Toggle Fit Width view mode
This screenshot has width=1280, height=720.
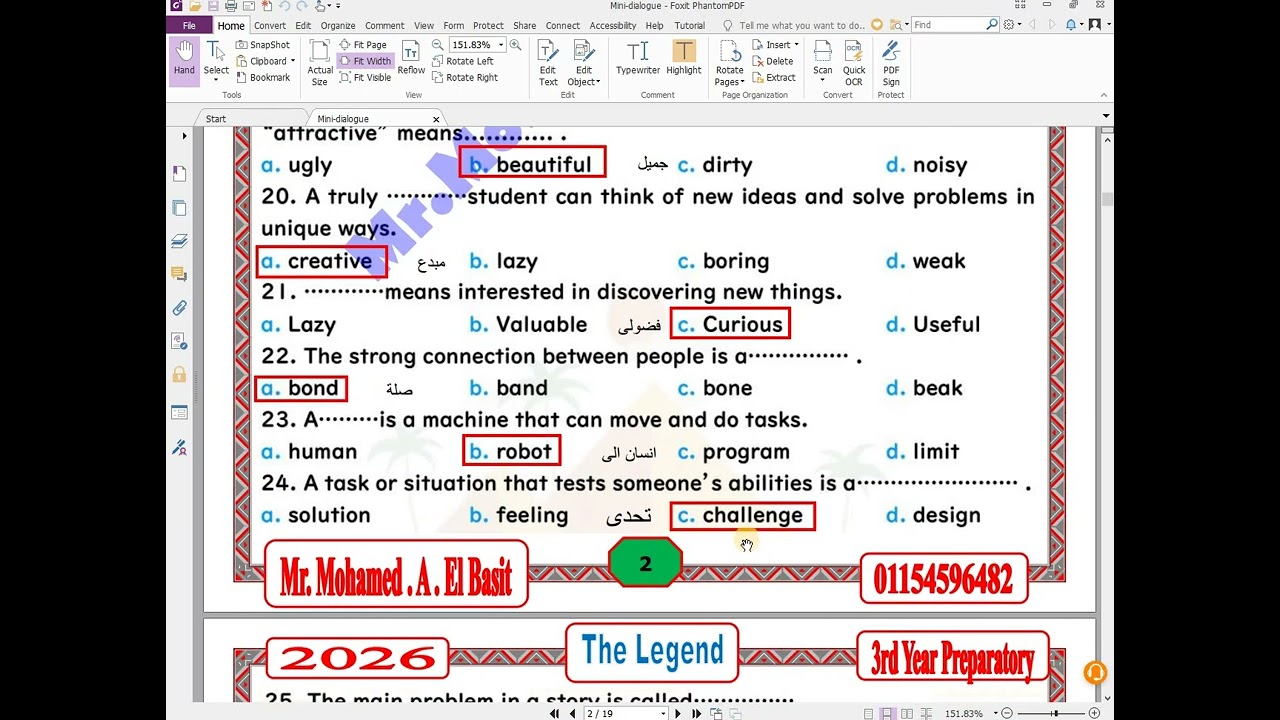[x=365, y=61]
